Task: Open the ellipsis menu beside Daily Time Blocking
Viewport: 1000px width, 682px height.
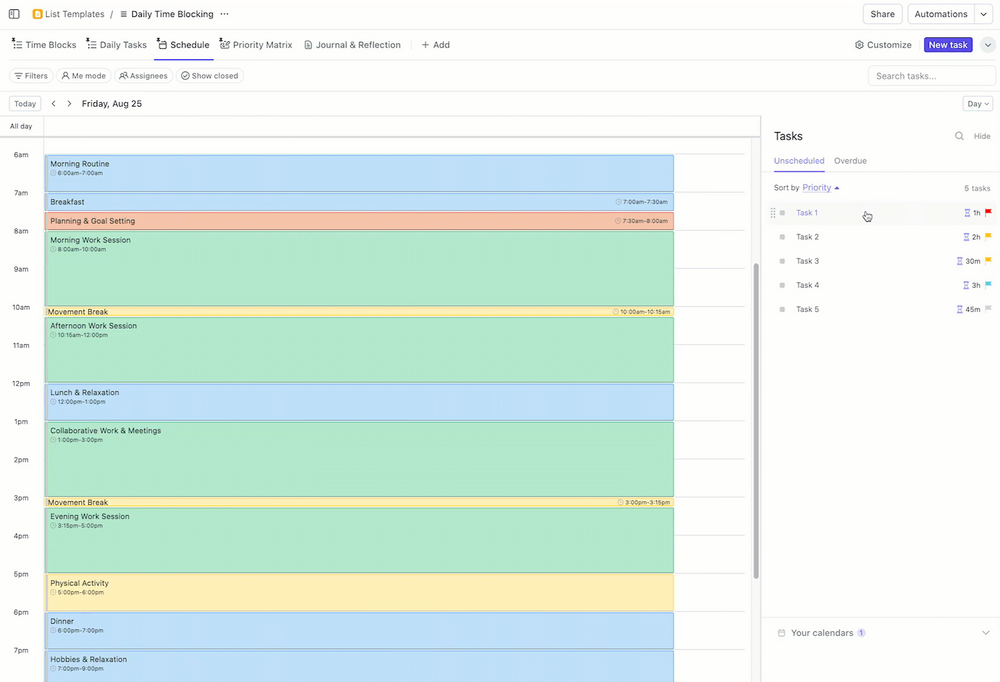Action: tap(224, 14)
